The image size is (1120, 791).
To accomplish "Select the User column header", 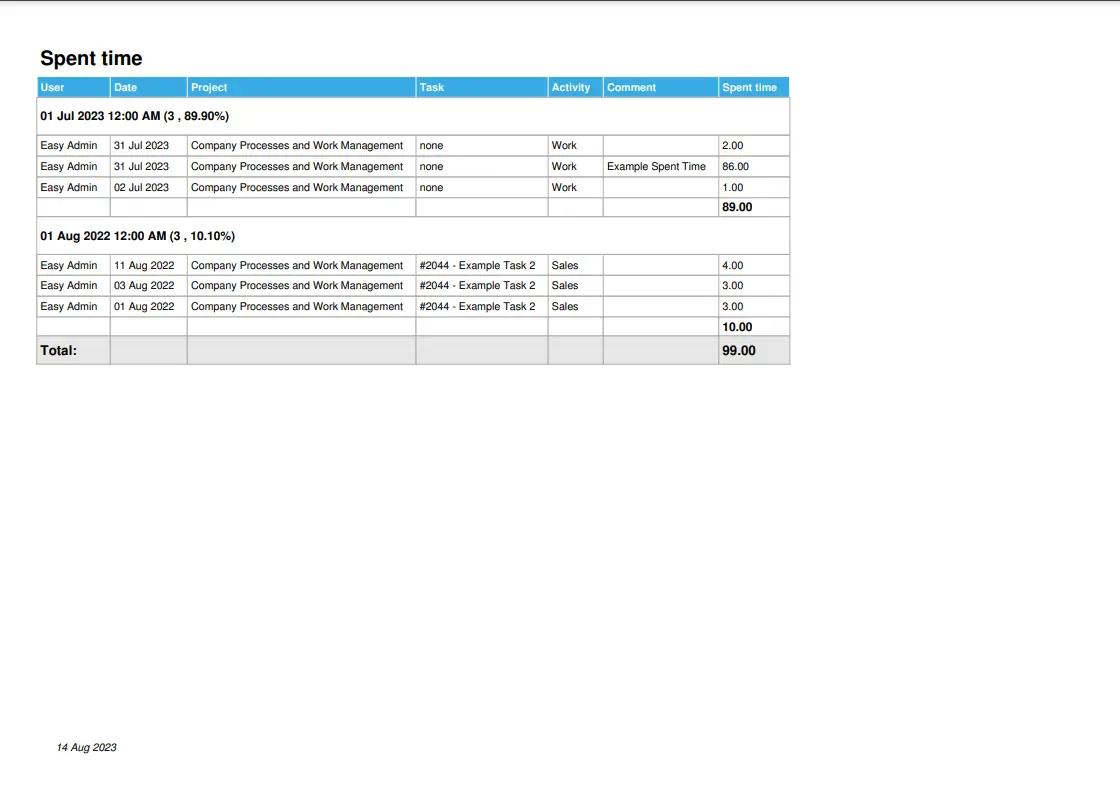I will [53, 87].
